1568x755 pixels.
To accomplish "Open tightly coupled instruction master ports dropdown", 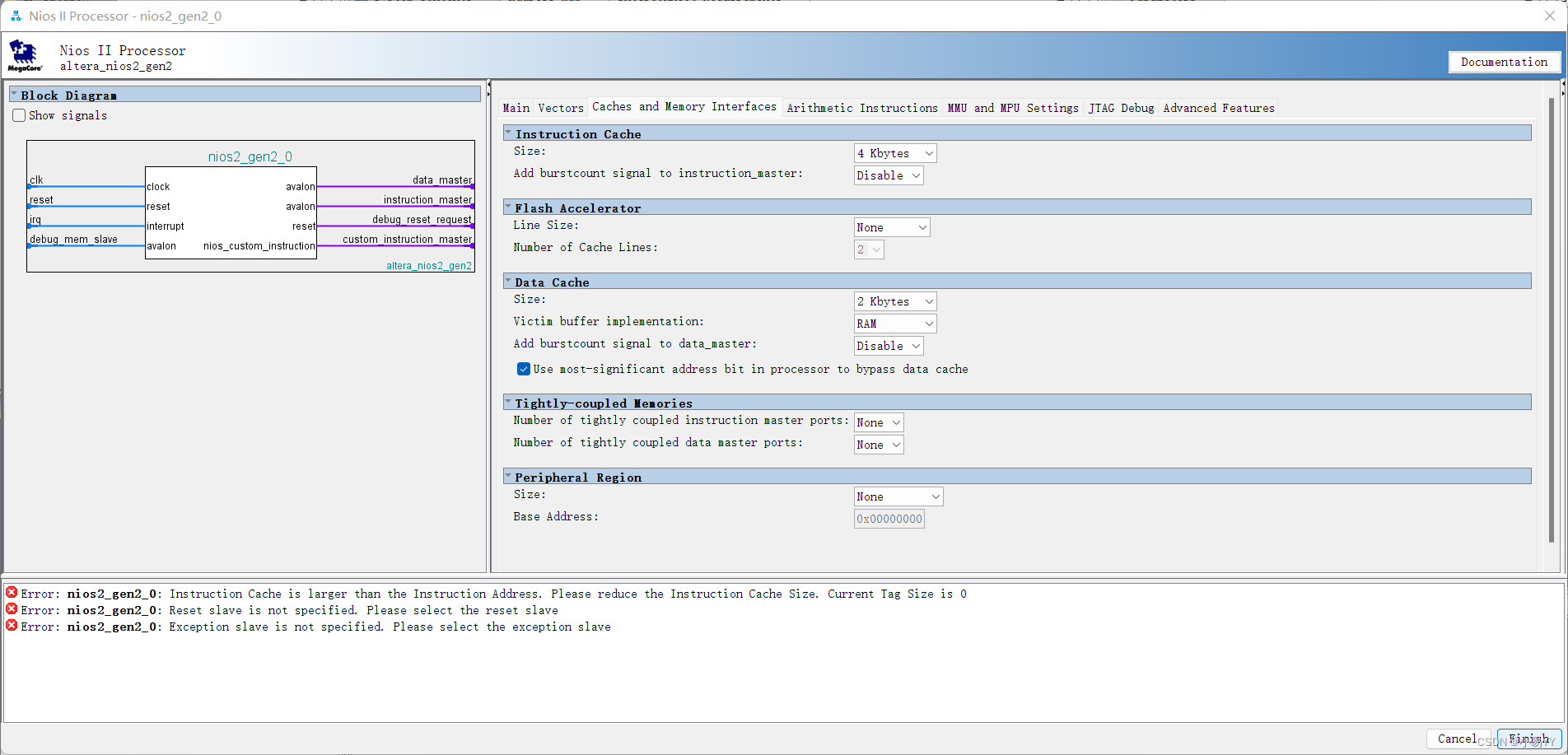I will (879, 422).
